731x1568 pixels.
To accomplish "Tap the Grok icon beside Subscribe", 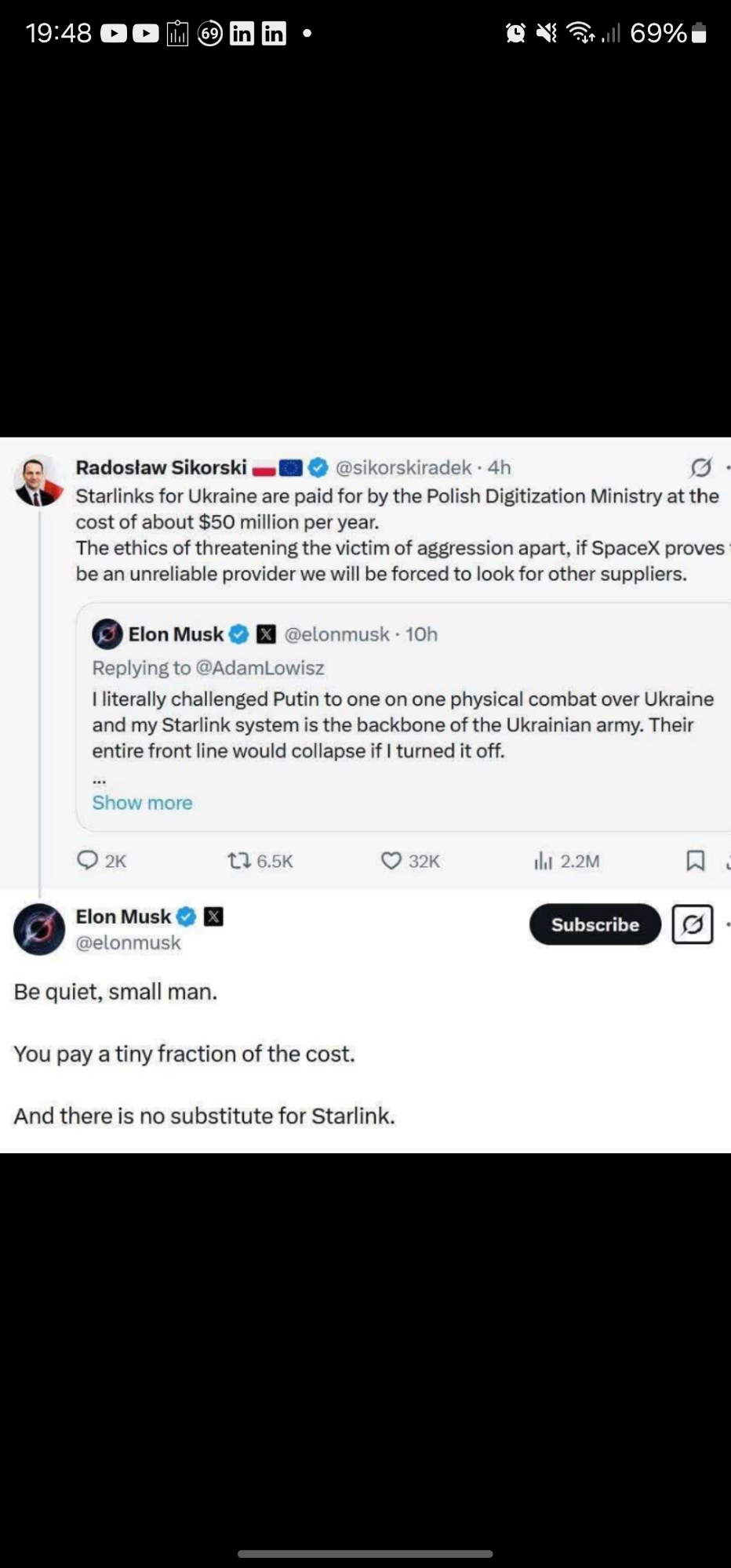I will 693,924.
